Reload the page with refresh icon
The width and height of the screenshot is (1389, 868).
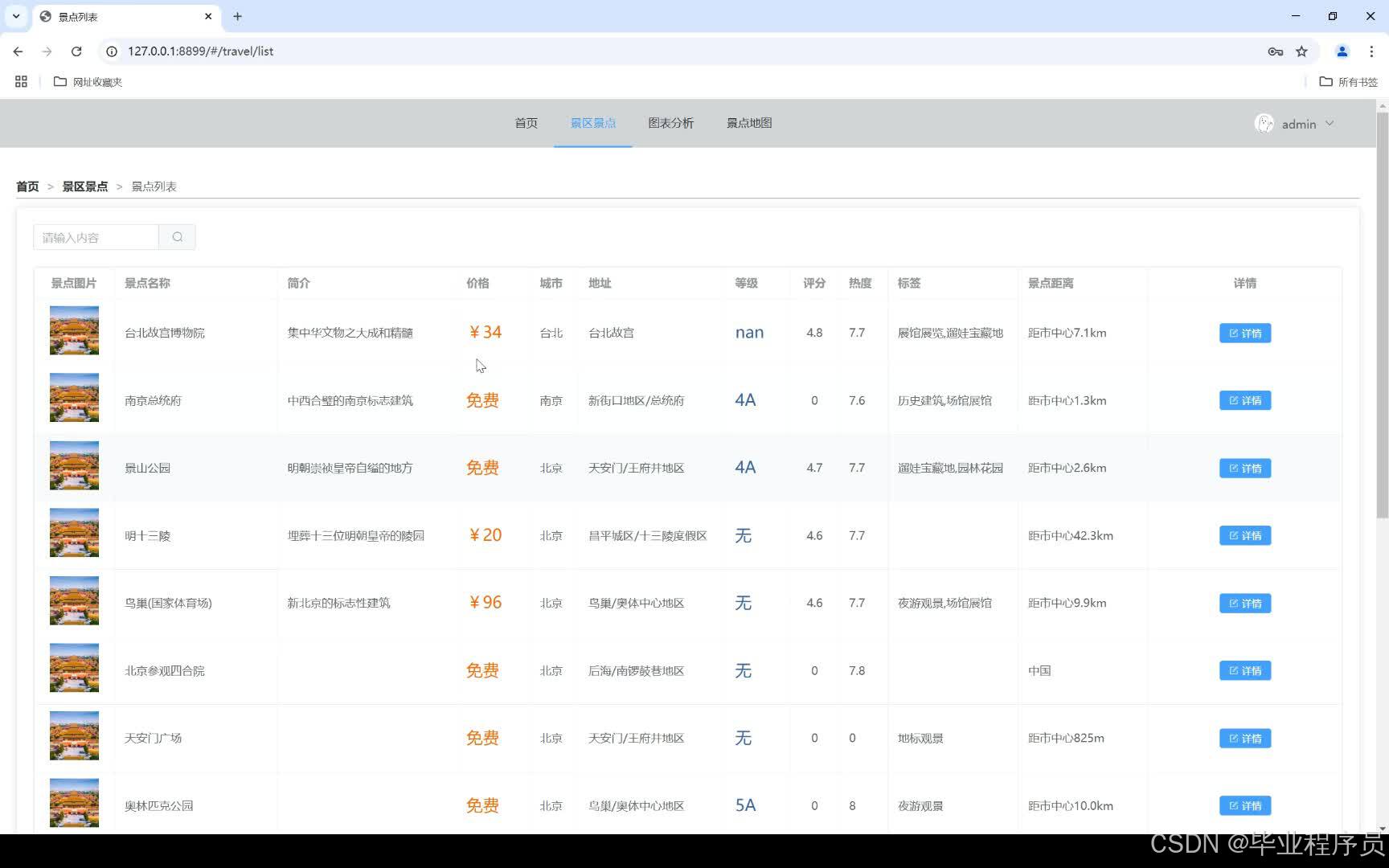76,51
